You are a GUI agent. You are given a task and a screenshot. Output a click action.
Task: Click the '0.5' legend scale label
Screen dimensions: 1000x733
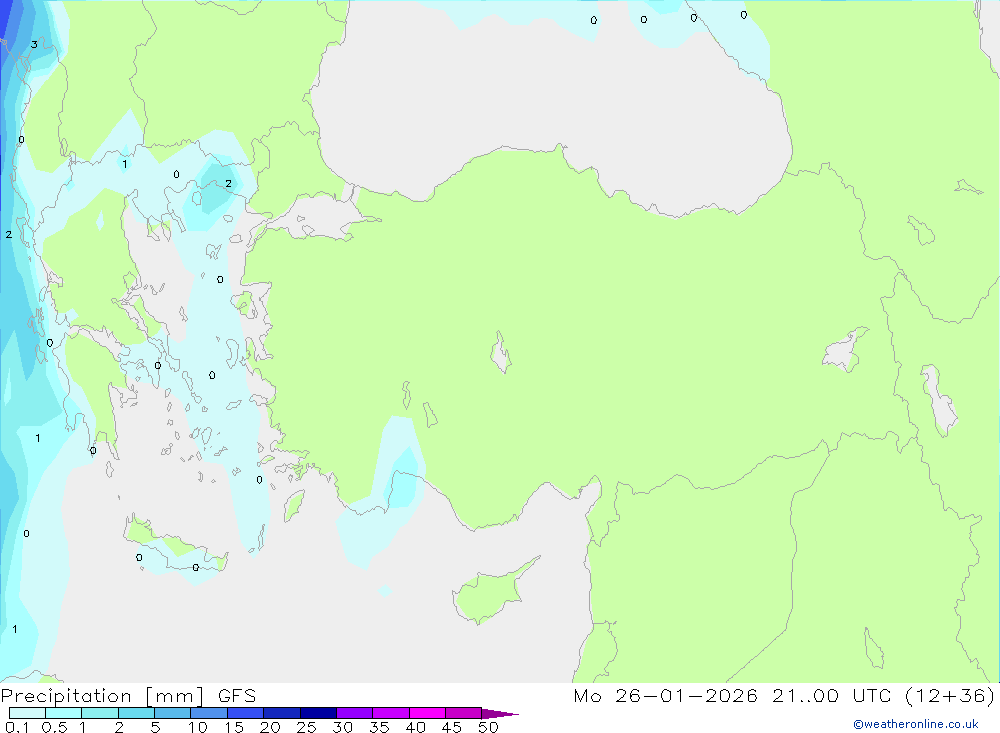[54, 727]
